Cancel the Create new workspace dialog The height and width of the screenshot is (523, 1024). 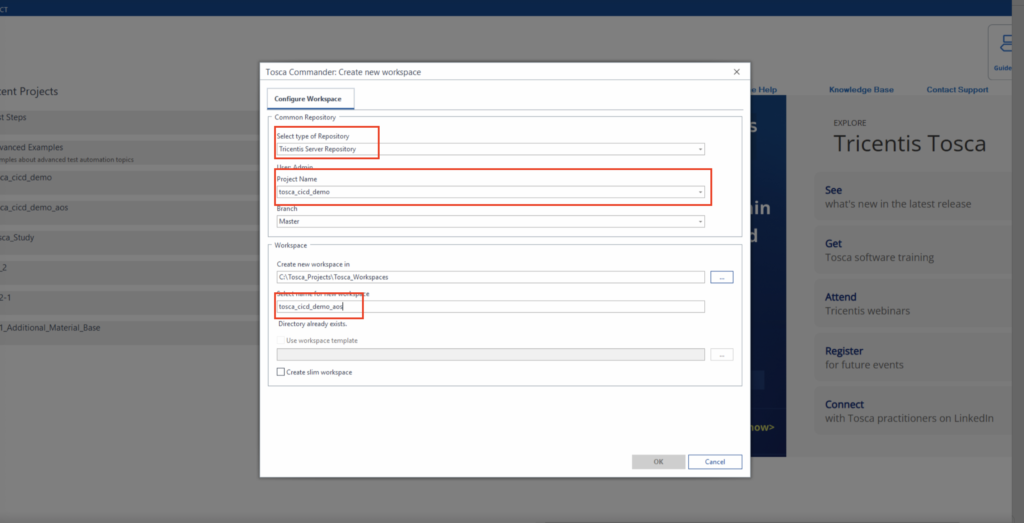(x=715, y=462)
